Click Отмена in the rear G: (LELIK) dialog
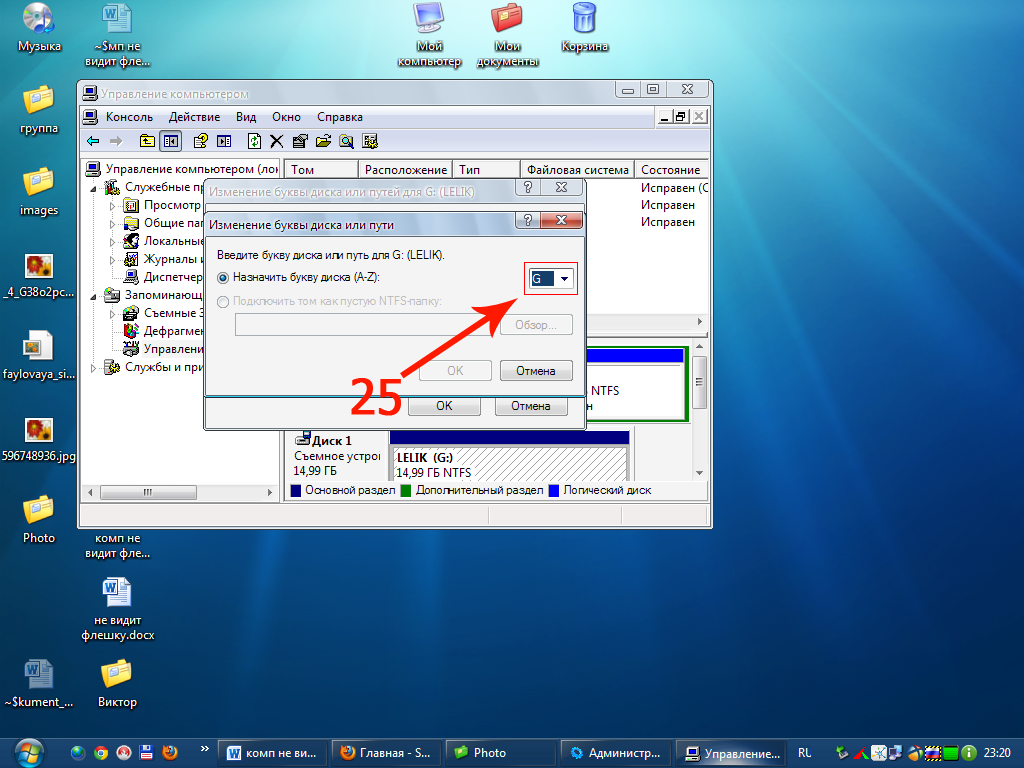The width and height of the screenshot is (1024, 768). tap(530, 406)
